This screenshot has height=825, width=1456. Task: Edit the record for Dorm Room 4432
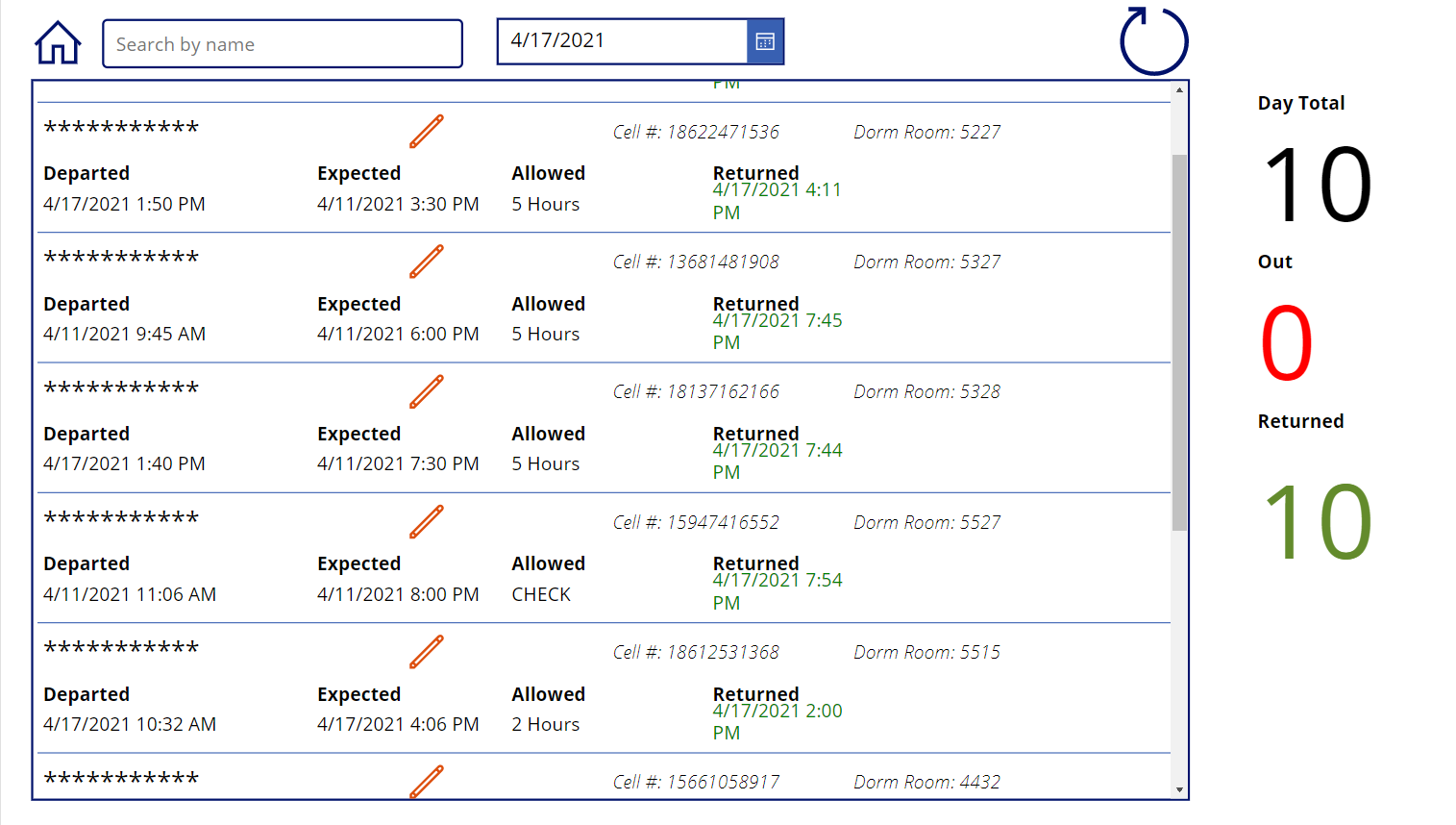click(x=427, y=782)
